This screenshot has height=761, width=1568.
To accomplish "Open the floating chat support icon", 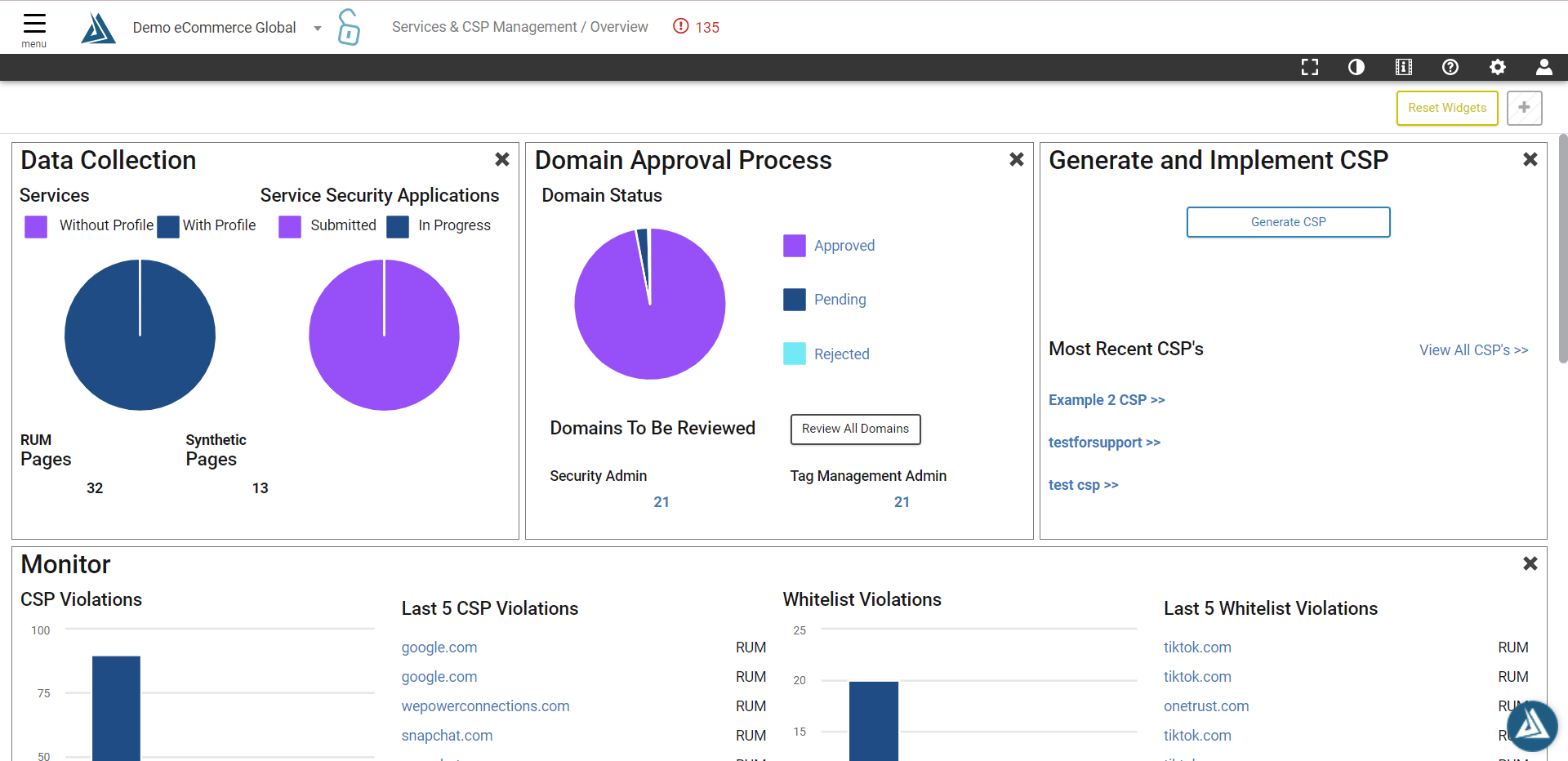I will tap(1532, 726).
